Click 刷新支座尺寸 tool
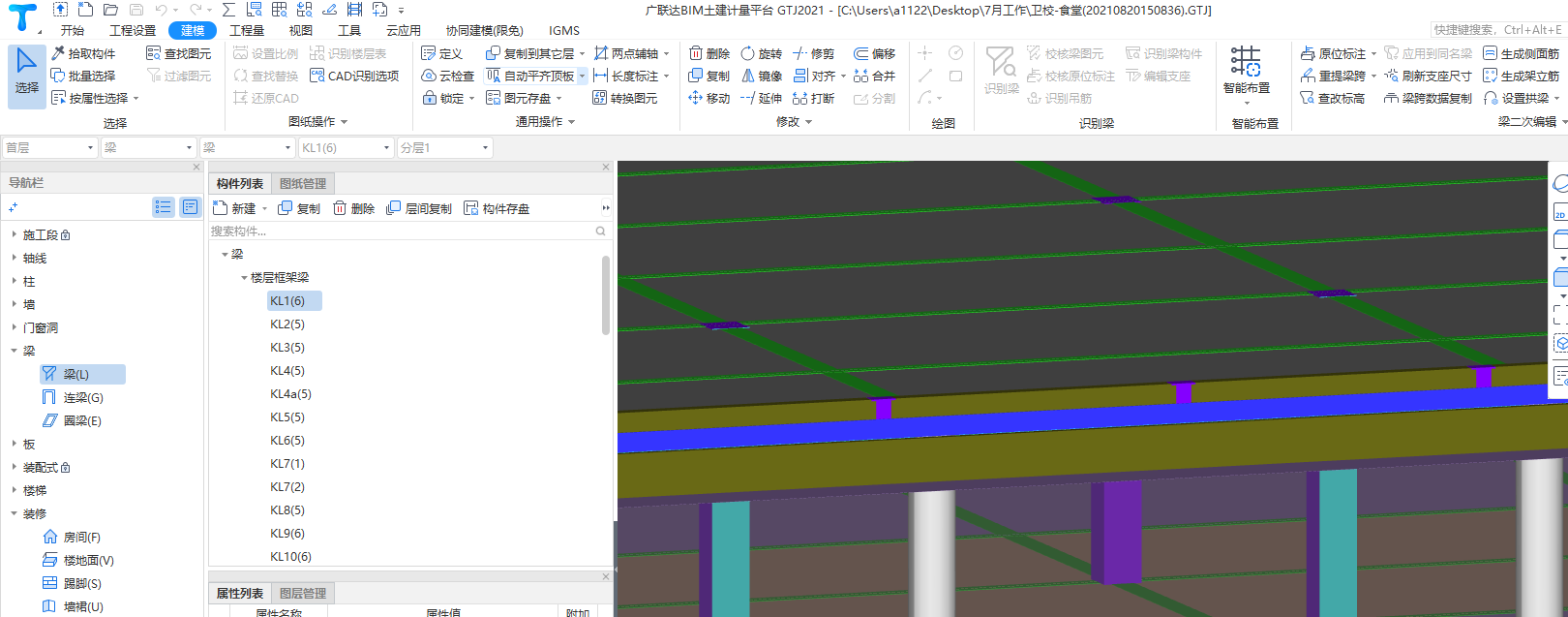 tap(1428, 76)
